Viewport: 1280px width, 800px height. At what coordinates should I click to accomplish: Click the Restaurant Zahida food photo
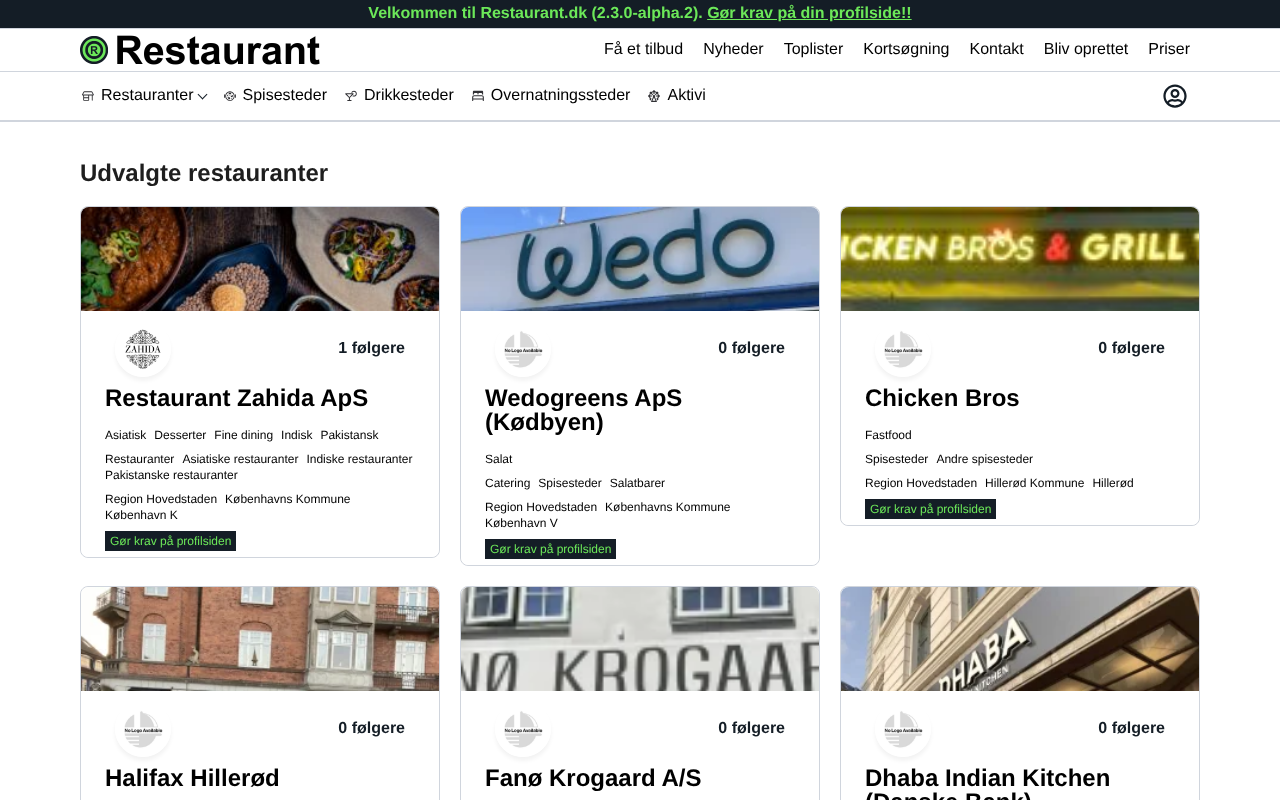point(260,259)
